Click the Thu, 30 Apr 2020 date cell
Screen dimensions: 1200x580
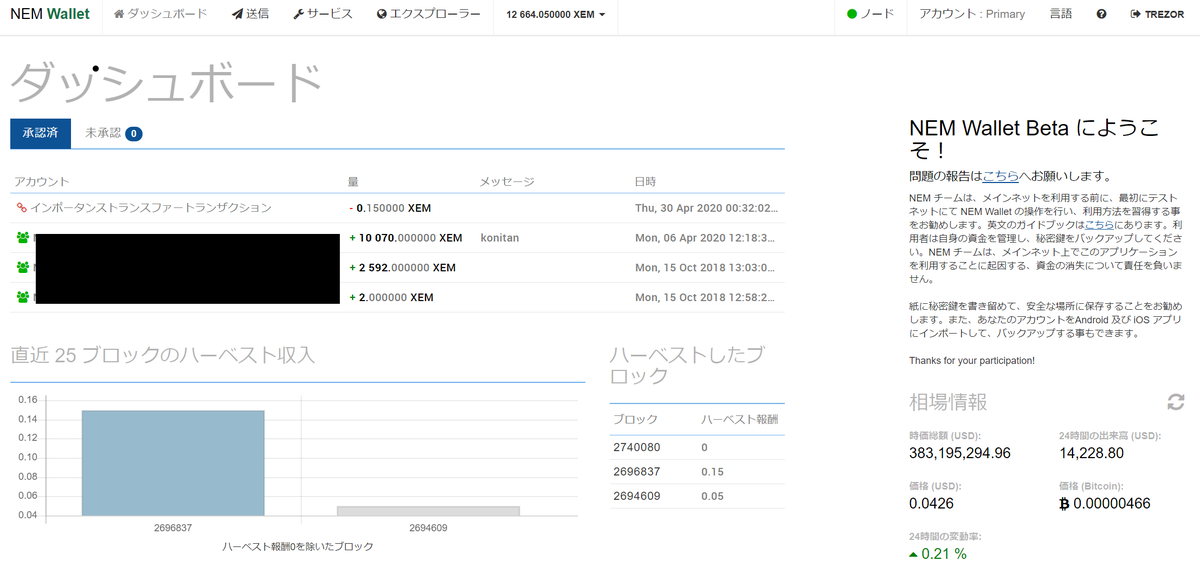(706, 208)
